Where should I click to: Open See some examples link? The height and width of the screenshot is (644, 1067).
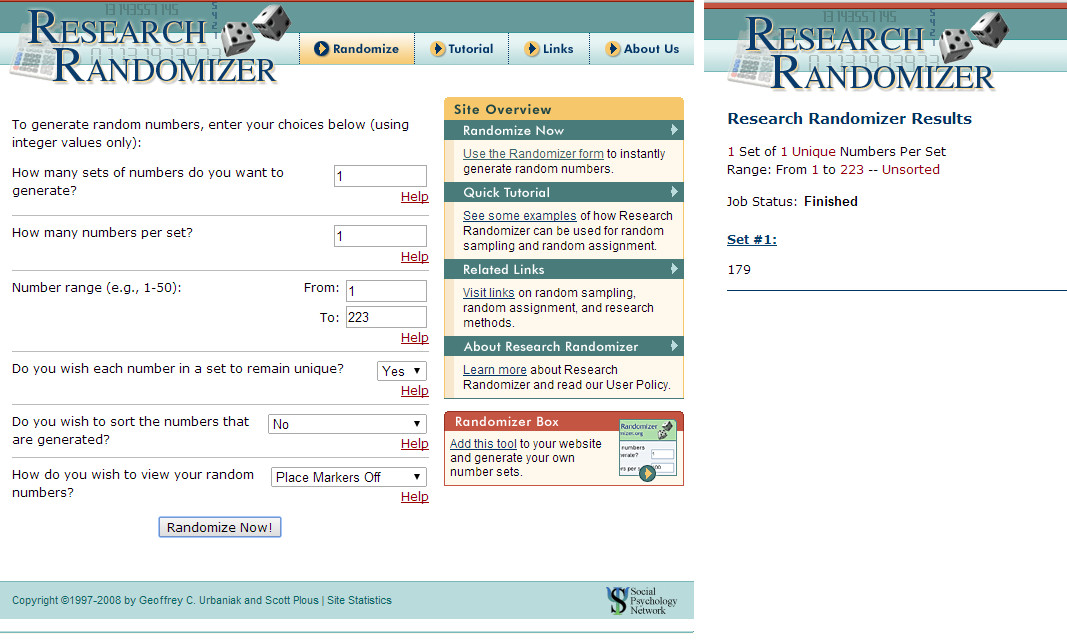519,216
